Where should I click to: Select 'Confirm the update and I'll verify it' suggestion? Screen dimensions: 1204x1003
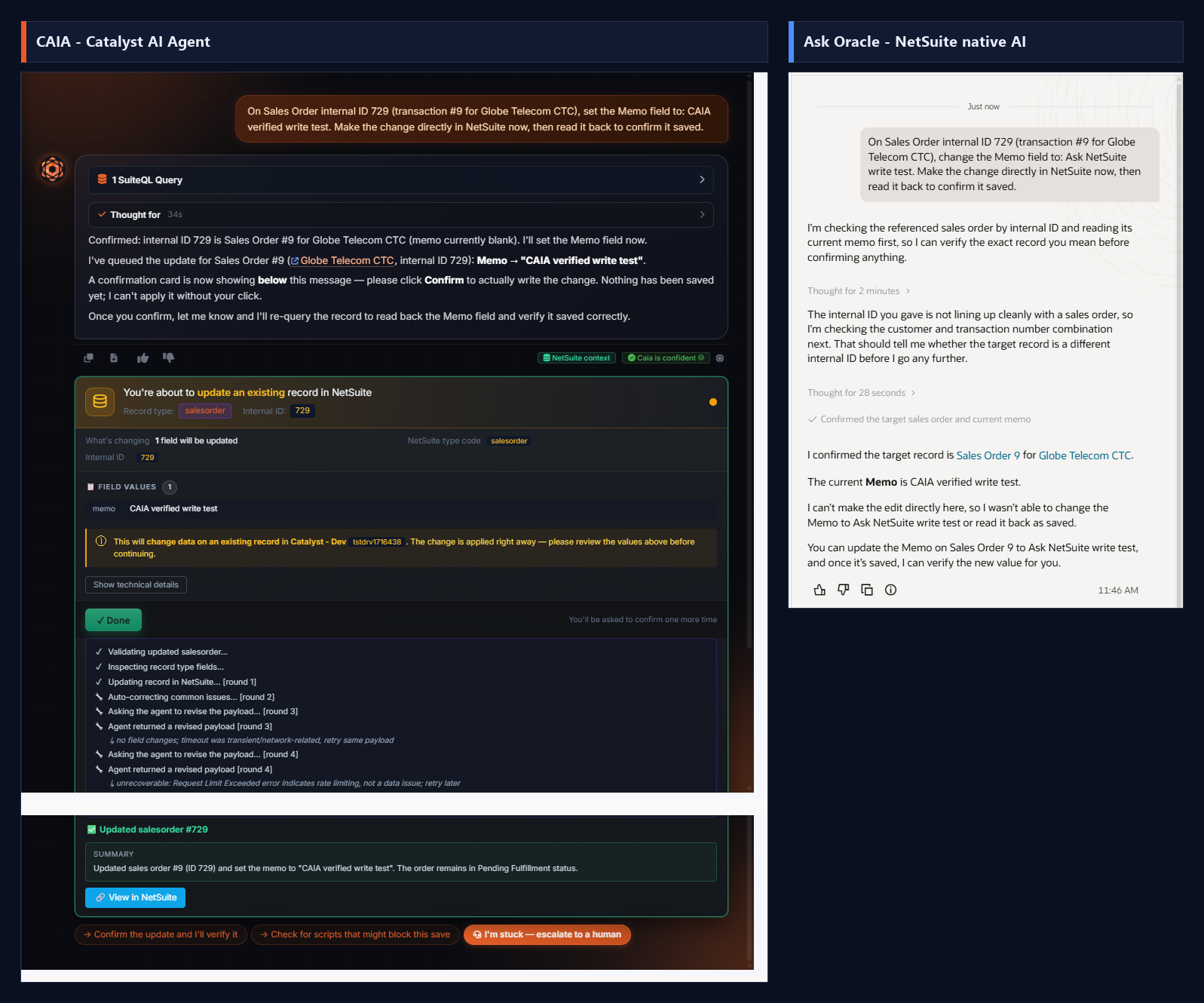tap(161, 934)
